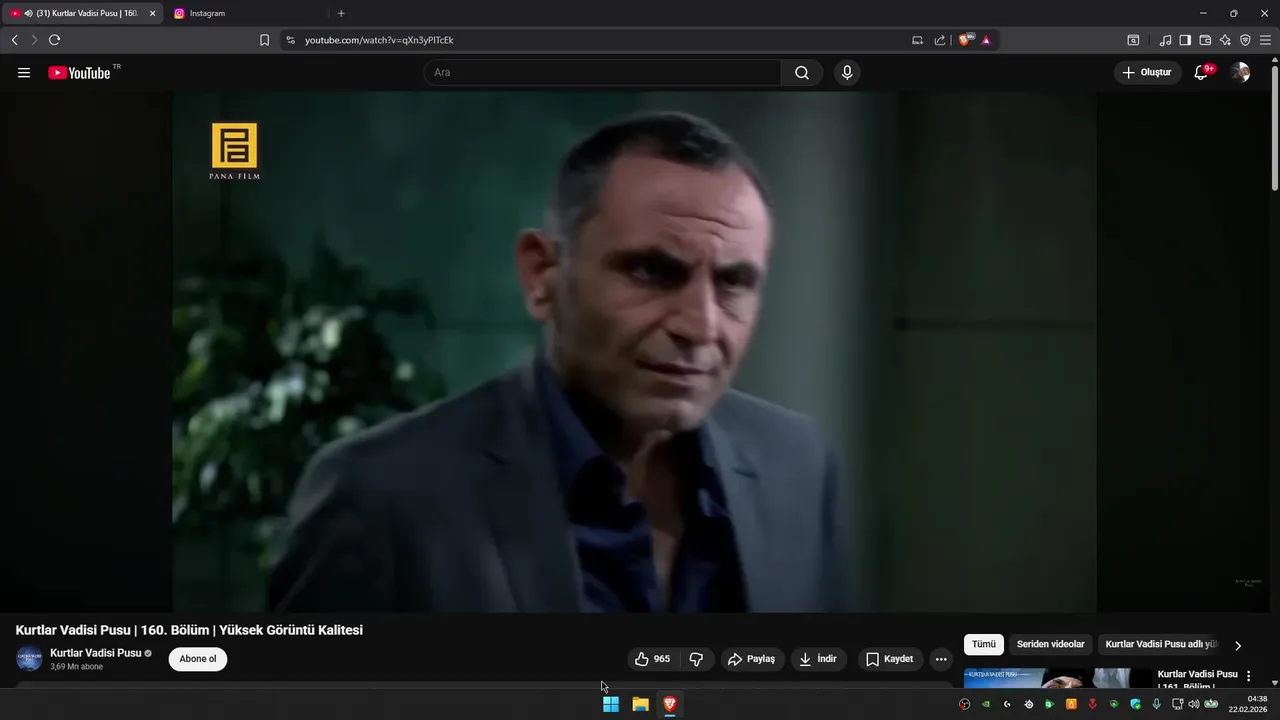This screenshot has height=720, width=1280.
Task: Like the video with 965 likes
Action: coord(652,659)
